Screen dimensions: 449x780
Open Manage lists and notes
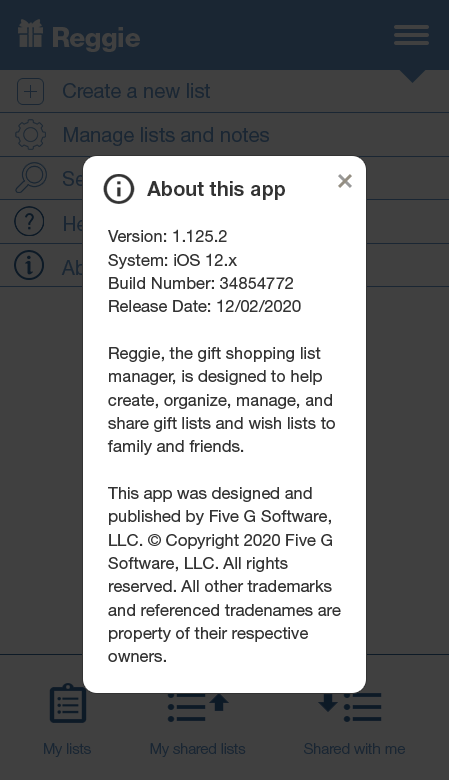(x=166, y=135)
